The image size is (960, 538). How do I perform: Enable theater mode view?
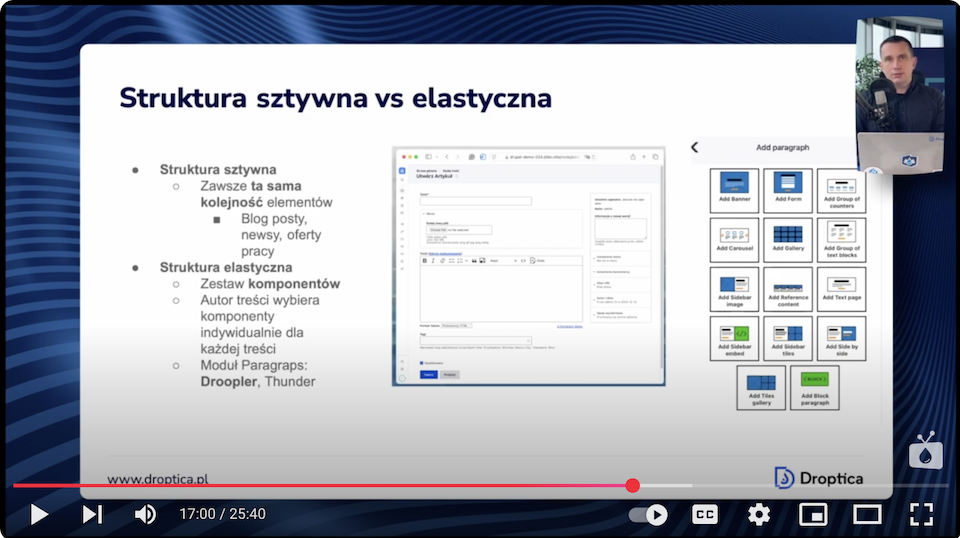(x=867, y=514)
